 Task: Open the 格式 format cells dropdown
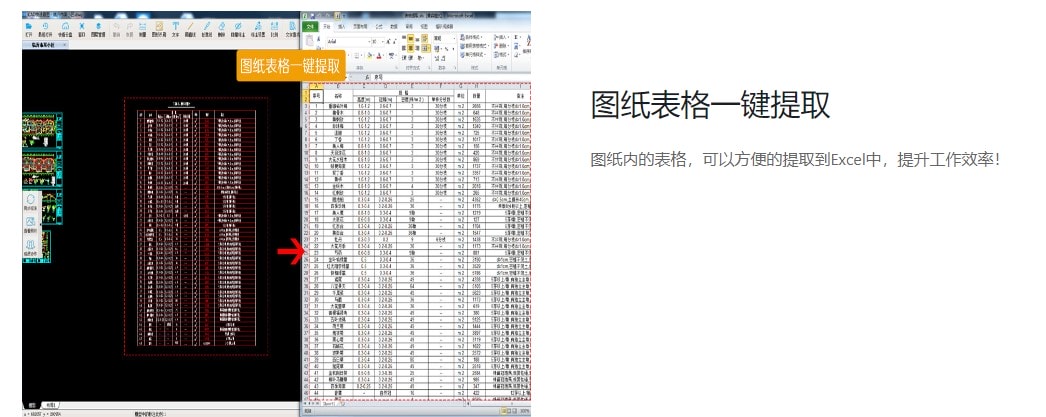pyautogui.click(x=502, y=55)
